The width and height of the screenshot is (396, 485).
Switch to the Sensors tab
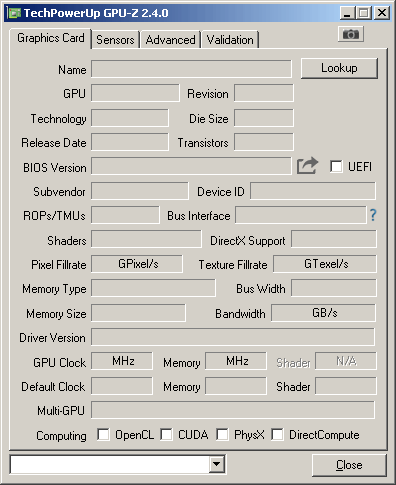115,40
